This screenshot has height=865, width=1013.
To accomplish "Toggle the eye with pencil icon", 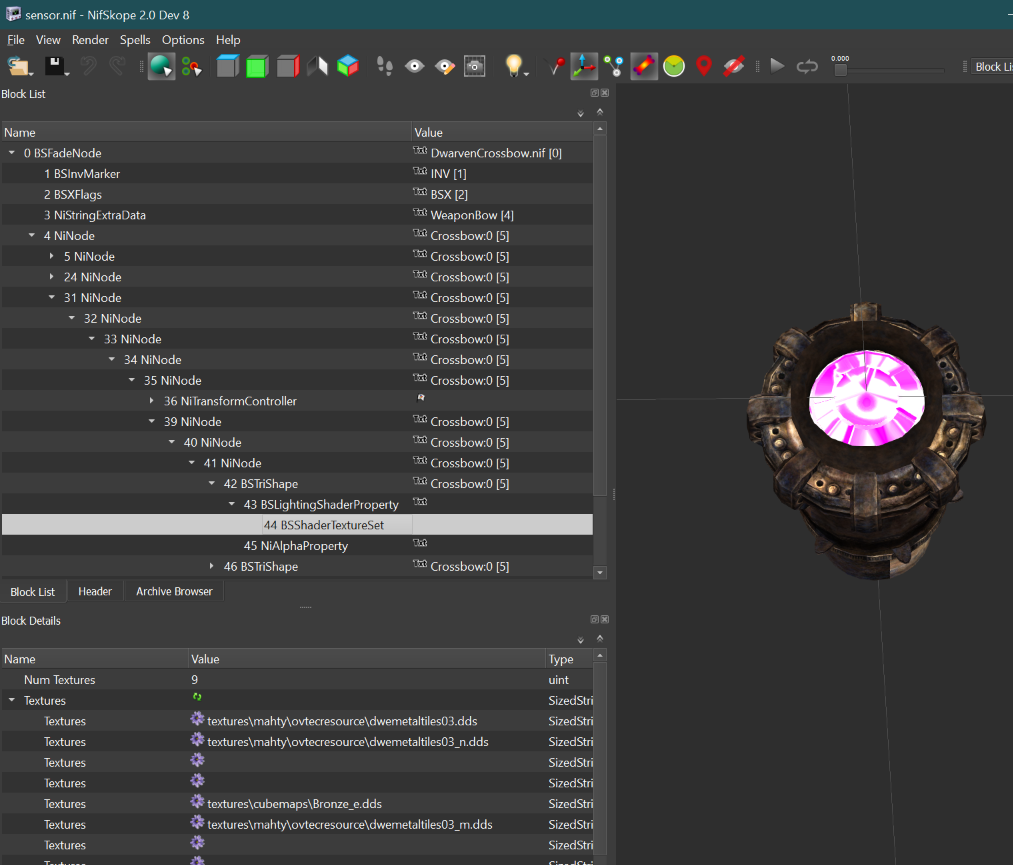I will click(444, 67).
